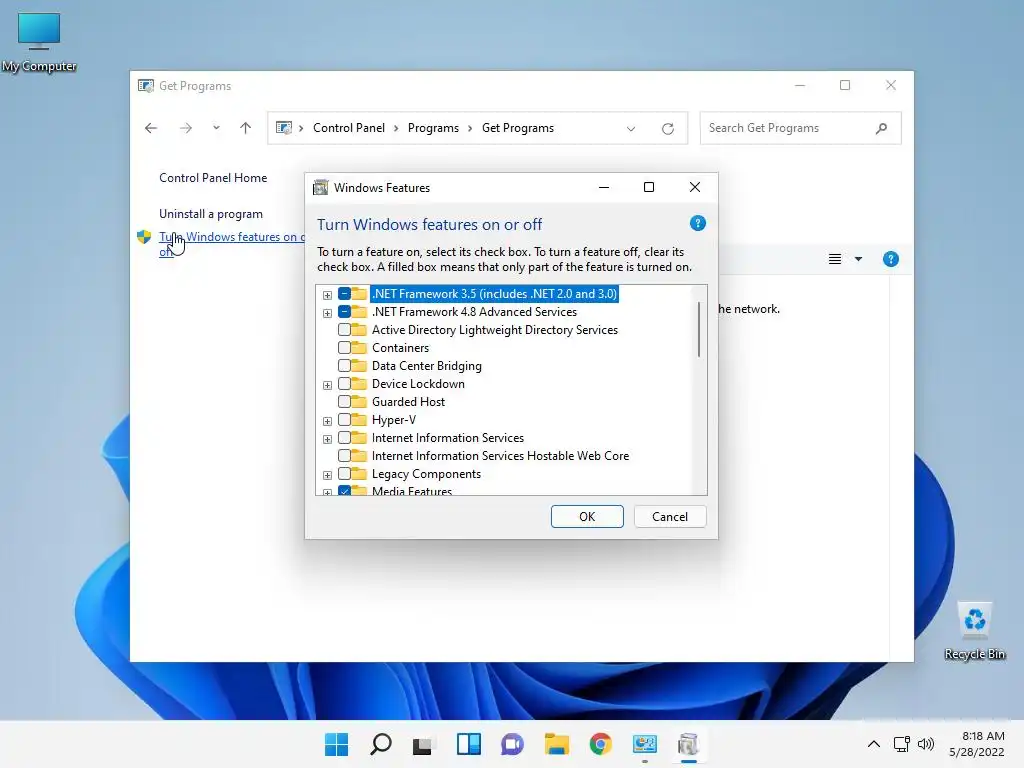Click Control Panel breadcrumb
Viewport: 1024px width, 768px height.
pos(349,128)
